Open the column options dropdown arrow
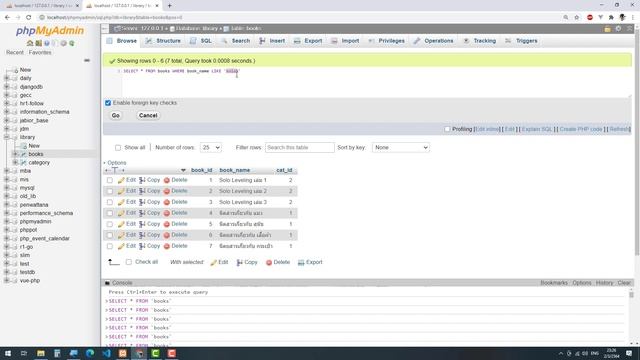 pos(183,170)
